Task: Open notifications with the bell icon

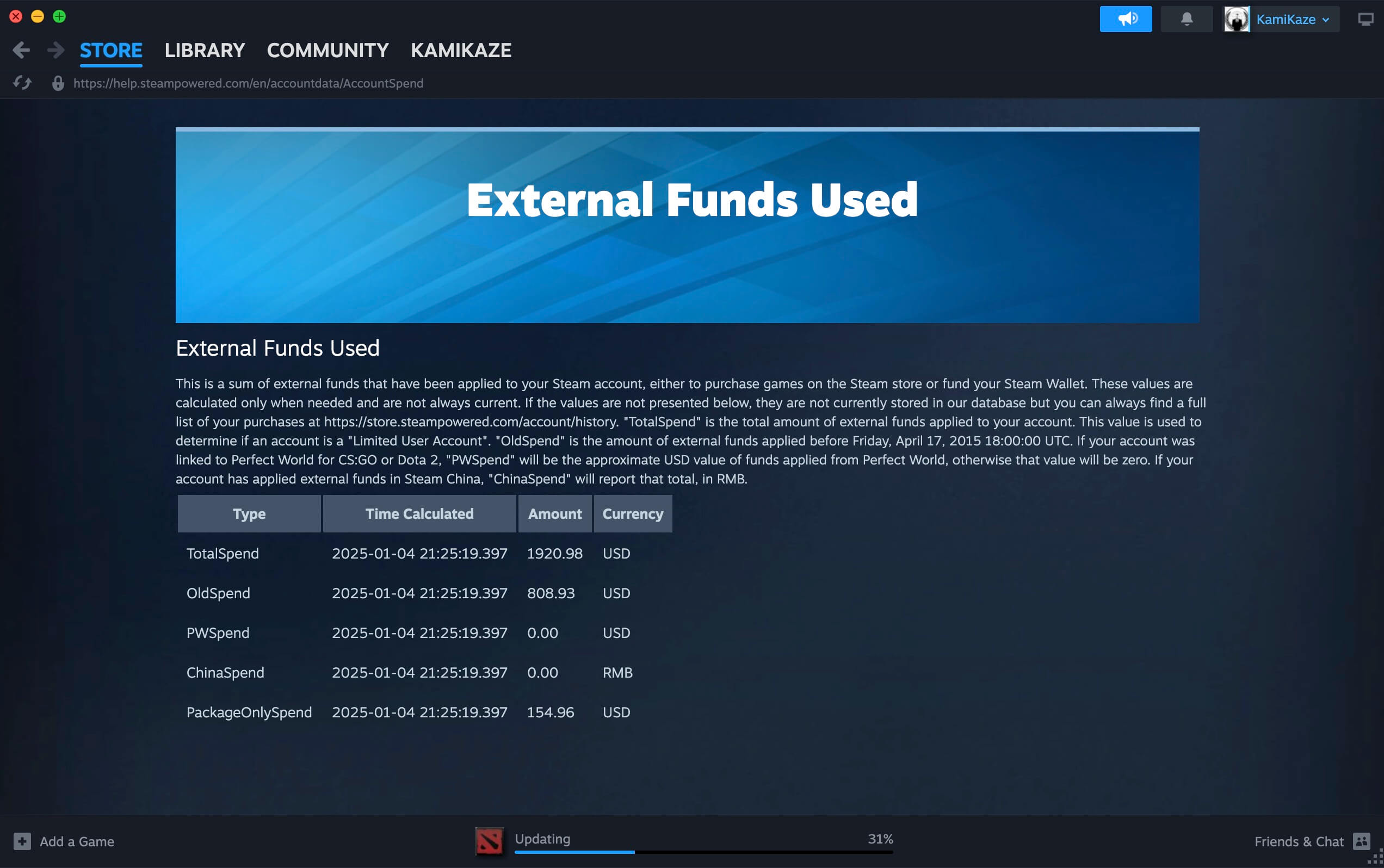Action: (x=1187, y=19)
